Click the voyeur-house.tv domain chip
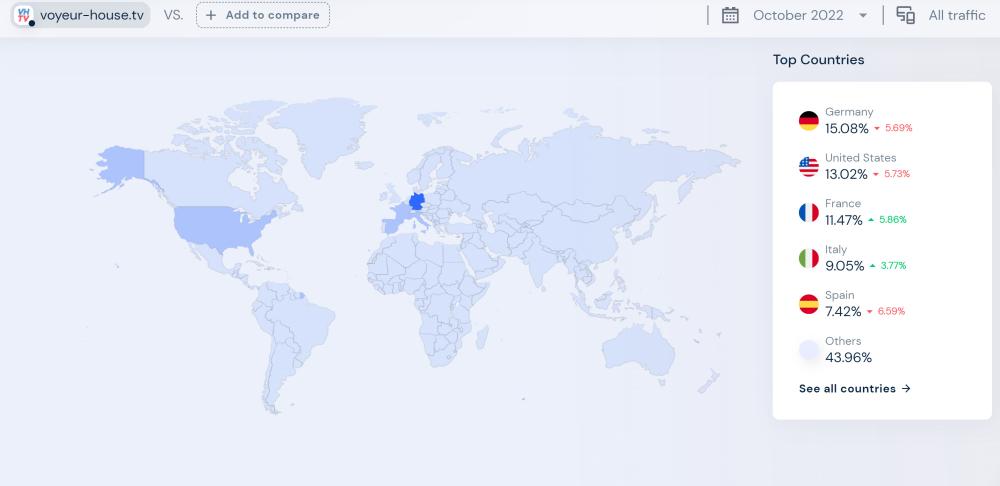The image size is (1000, 486). coord(82,15)
